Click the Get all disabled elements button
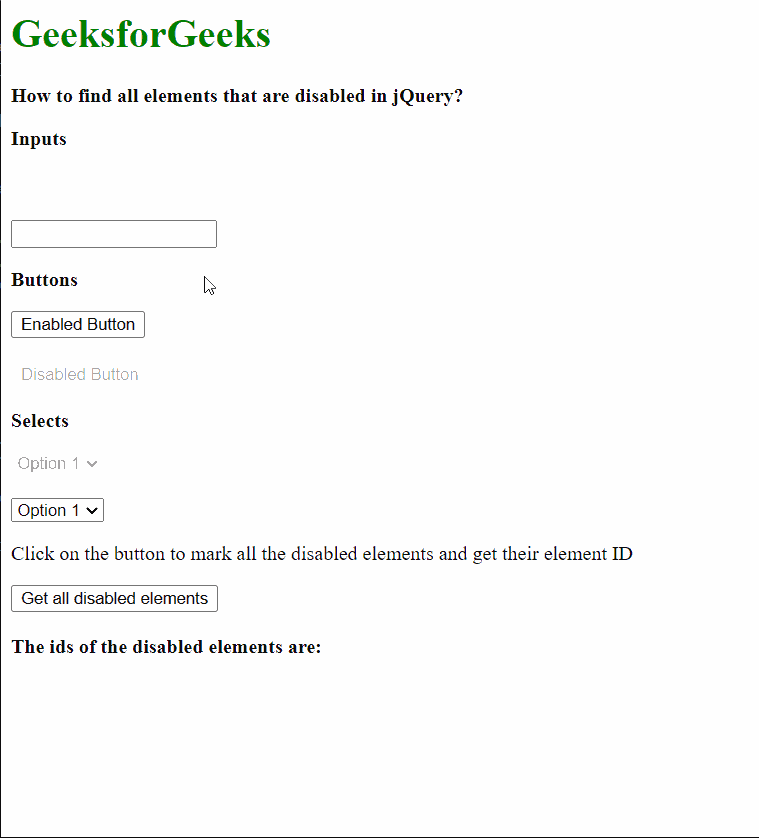The width and height of the screenshot is (759, 838). click(x=113, y=598)
